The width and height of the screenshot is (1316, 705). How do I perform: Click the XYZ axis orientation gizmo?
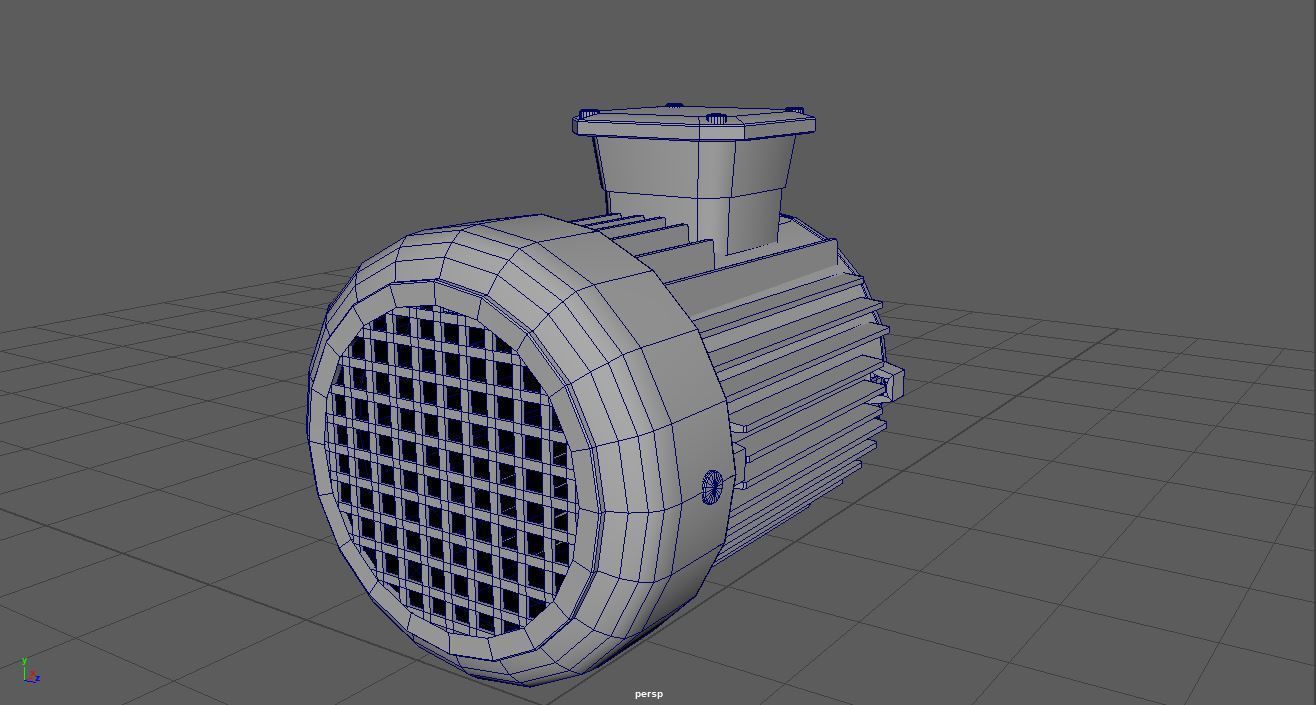click(30, 670)
